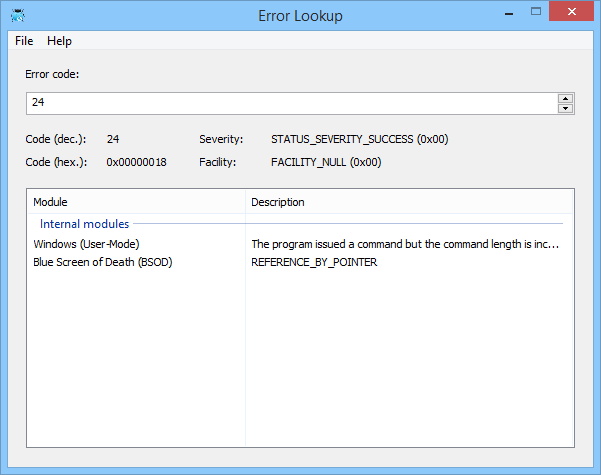The width and height of the screenshot is (601, 475).
Task: Maximize the Error Lookup window
Action: pyautogui.click(x=536, y=14)
